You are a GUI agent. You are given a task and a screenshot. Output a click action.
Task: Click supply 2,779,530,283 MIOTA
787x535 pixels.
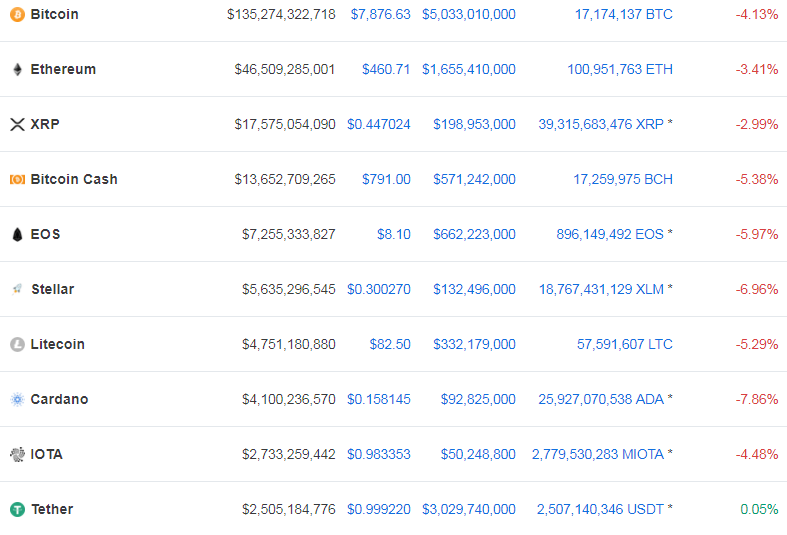click(x=598, y=454)
